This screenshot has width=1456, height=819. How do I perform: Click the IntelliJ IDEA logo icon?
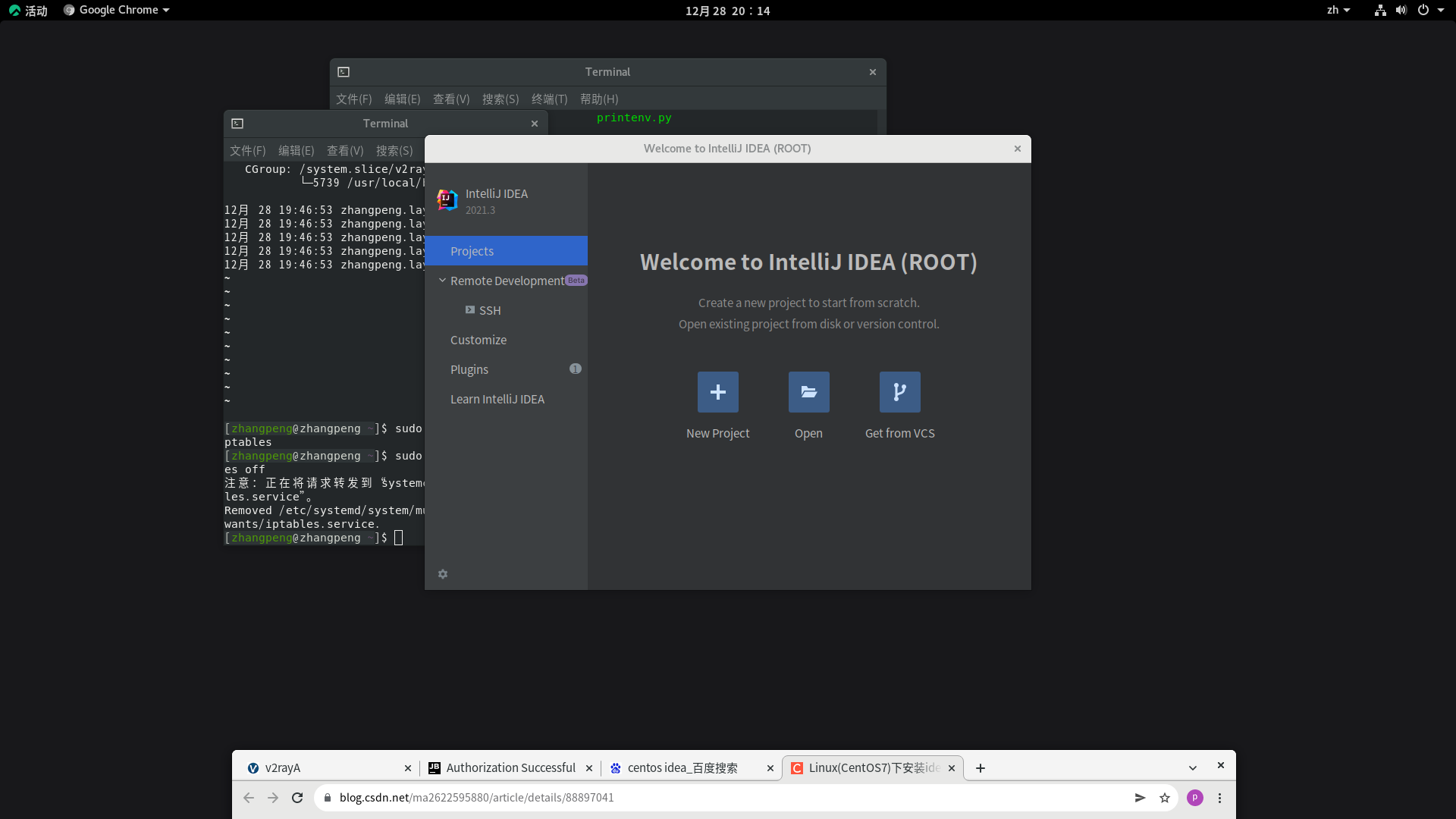[447, 200]
